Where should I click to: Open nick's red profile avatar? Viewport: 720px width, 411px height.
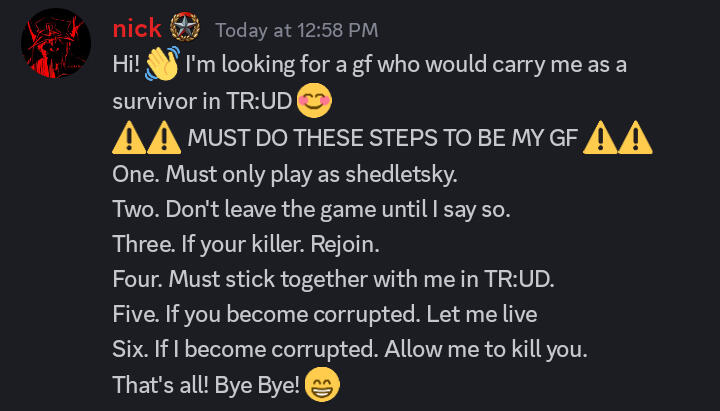click(x=56, y=43)
